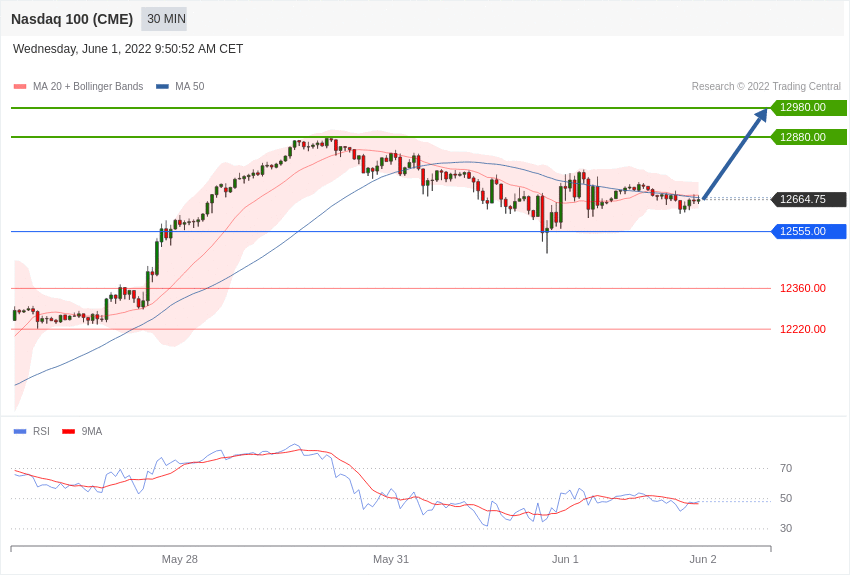The image size is (850, 576).
Task: Click the 9MA legend label
Action: [92, 431]
